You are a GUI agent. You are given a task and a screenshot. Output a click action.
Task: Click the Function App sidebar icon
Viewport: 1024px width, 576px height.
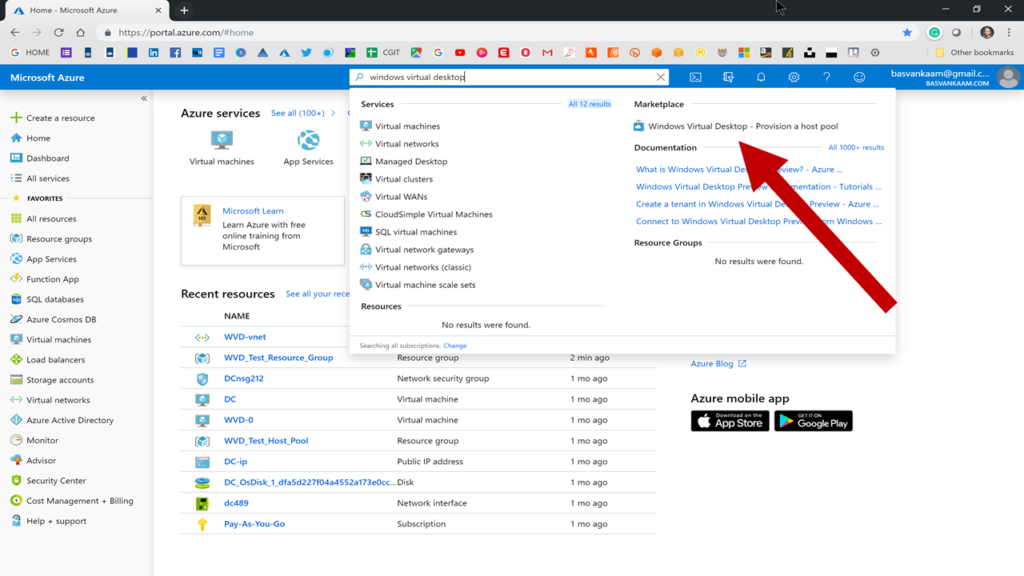(16, 279)
